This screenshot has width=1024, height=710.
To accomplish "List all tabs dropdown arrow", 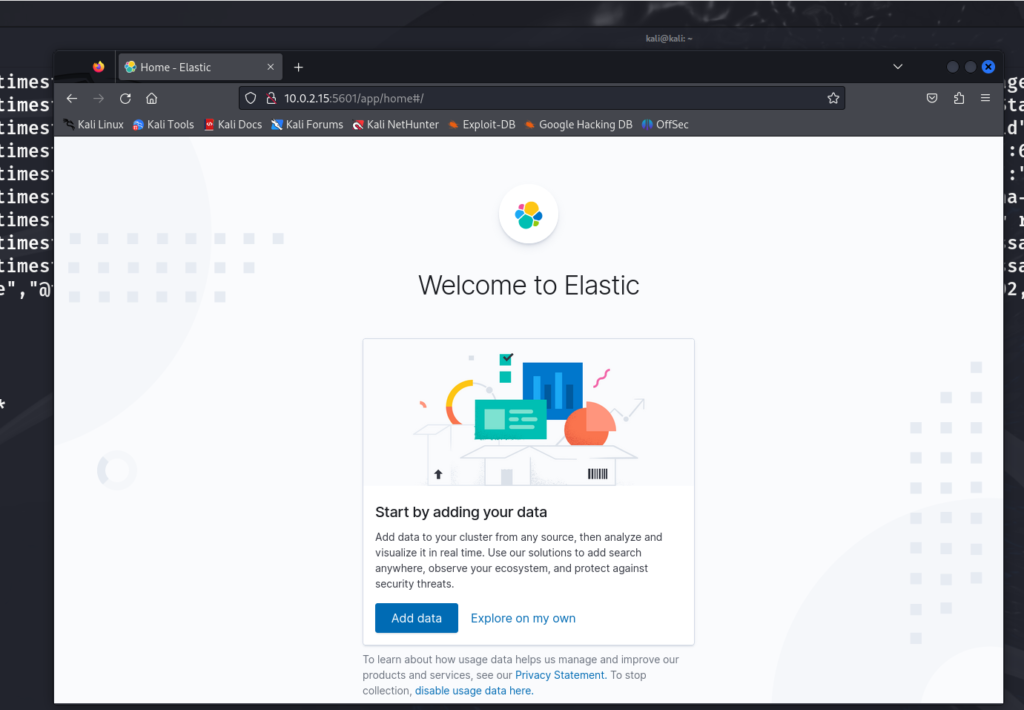I will point(898,67).
